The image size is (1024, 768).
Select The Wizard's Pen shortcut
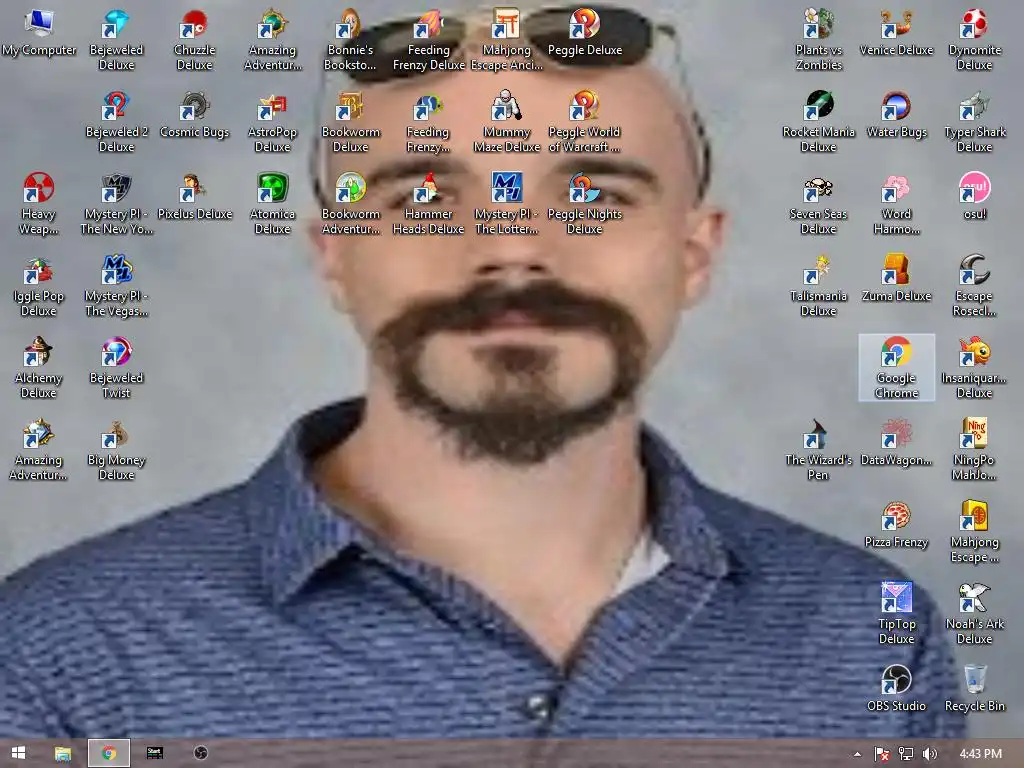pos(818,450)
